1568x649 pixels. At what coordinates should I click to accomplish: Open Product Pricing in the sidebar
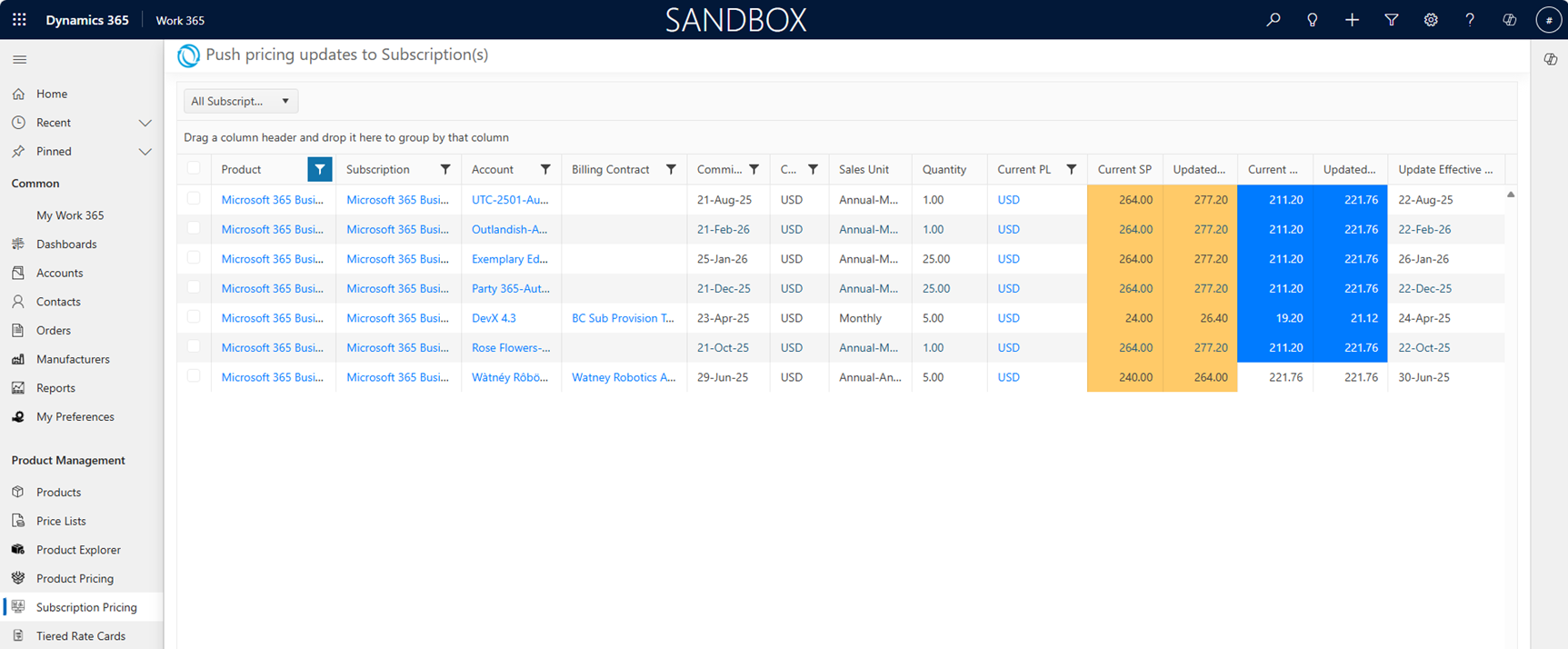(75, 579)
